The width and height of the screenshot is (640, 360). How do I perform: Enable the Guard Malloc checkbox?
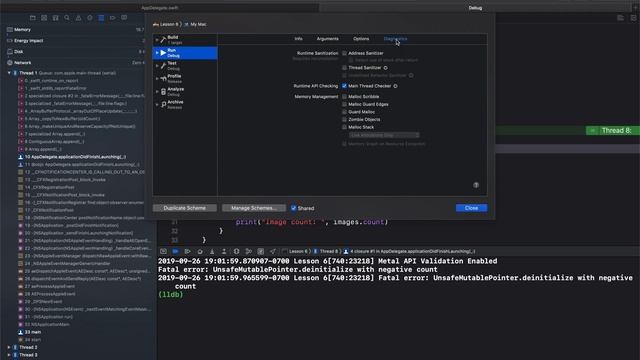pos(344,112)
